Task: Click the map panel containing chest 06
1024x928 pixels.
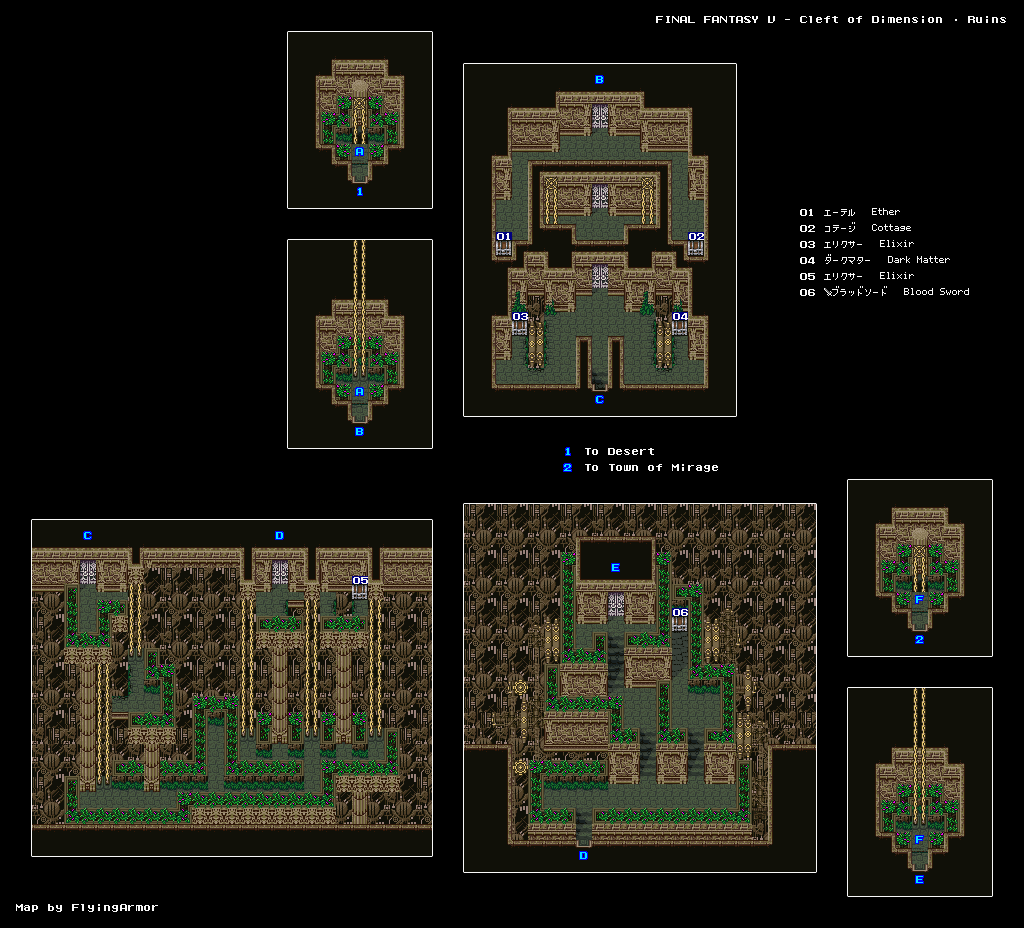Action: [640, 688]
